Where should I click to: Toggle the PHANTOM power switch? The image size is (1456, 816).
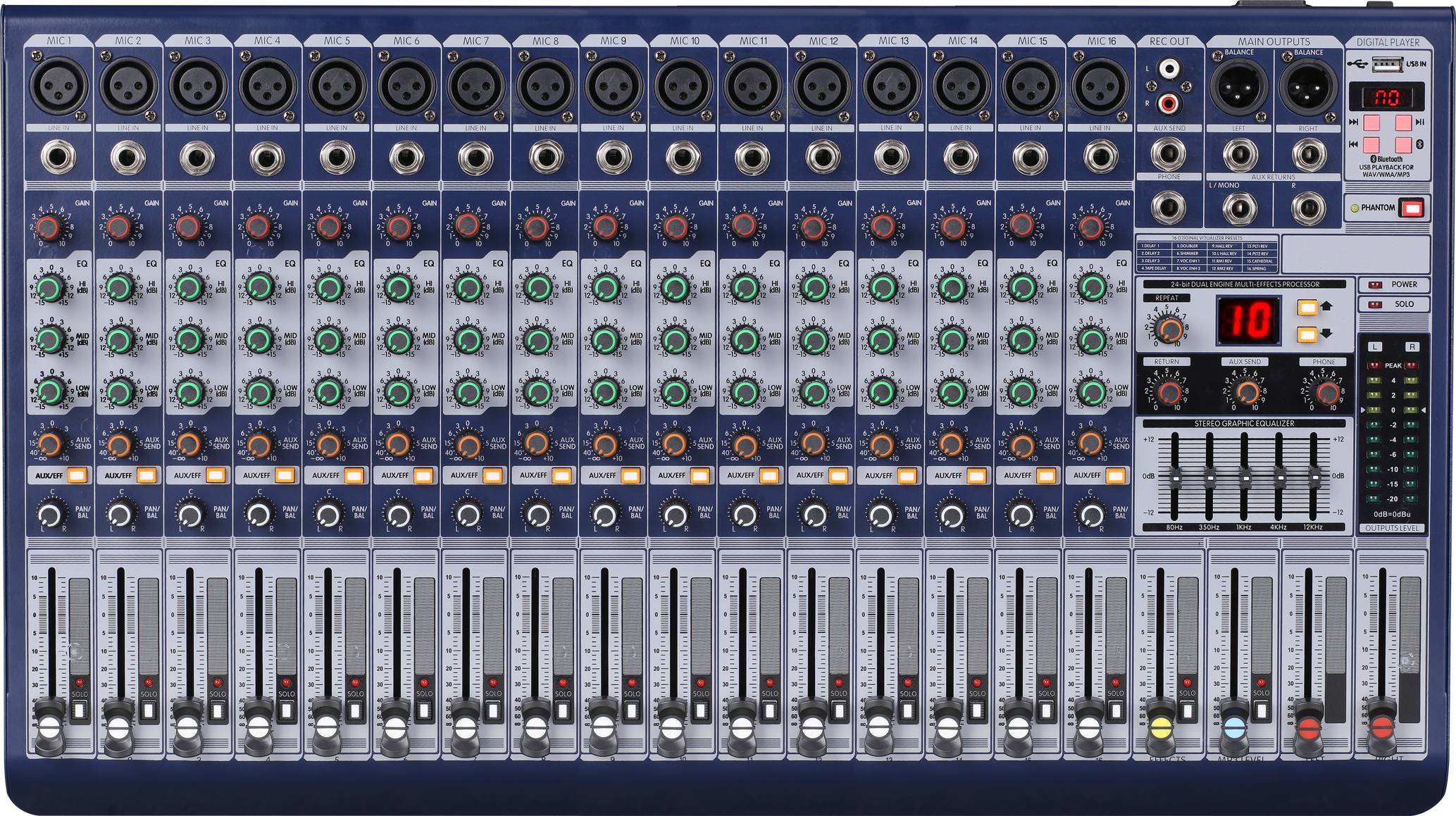1412,208
